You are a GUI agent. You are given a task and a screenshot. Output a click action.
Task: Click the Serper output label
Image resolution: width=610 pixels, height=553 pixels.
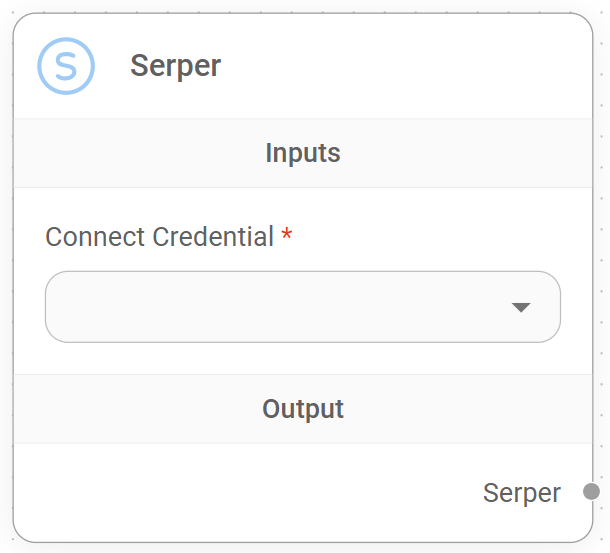[521, 493]
